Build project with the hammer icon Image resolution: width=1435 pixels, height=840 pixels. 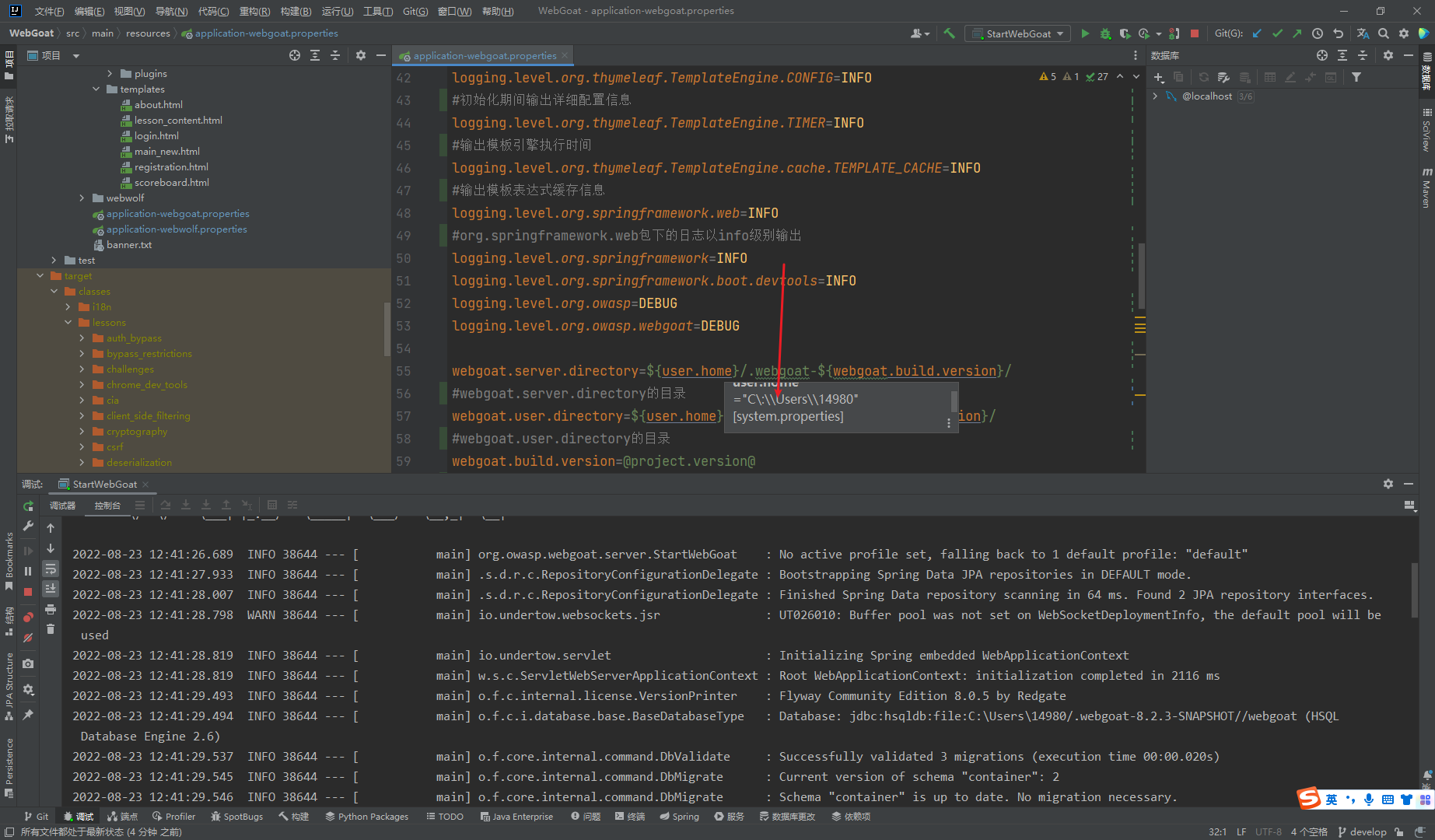[x=949, y=33]
